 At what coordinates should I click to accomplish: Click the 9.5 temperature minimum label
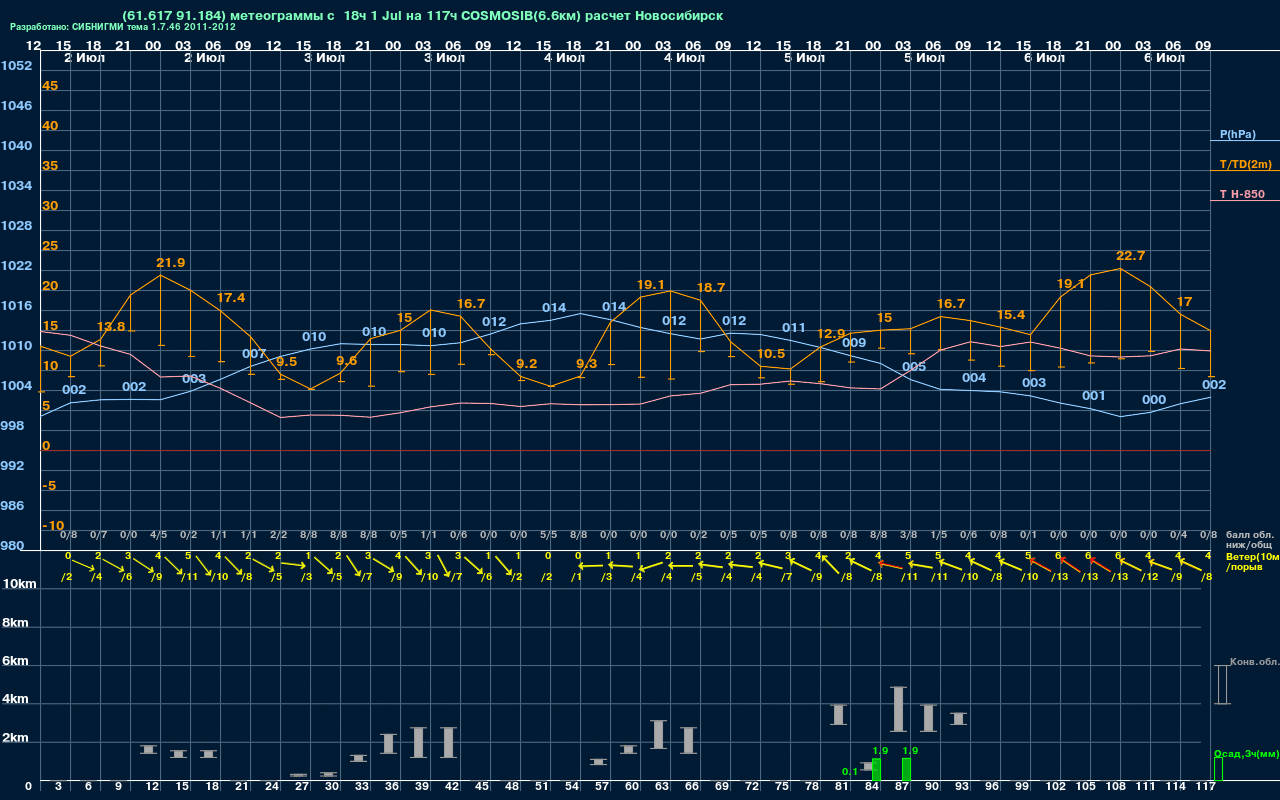(287, 362)
